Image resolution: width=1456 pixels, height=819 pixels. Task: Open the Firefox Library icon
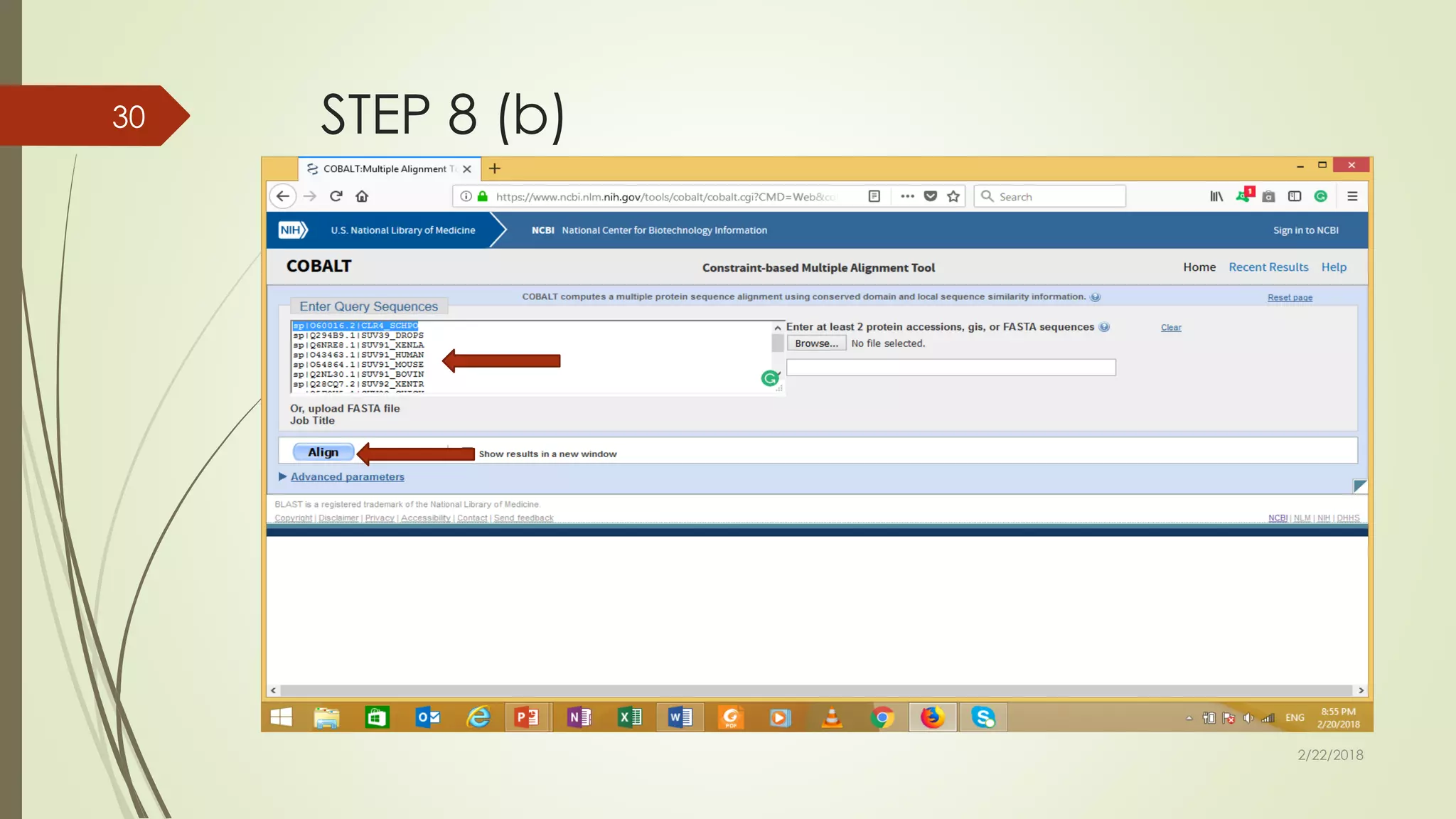tap(1216, 196)
